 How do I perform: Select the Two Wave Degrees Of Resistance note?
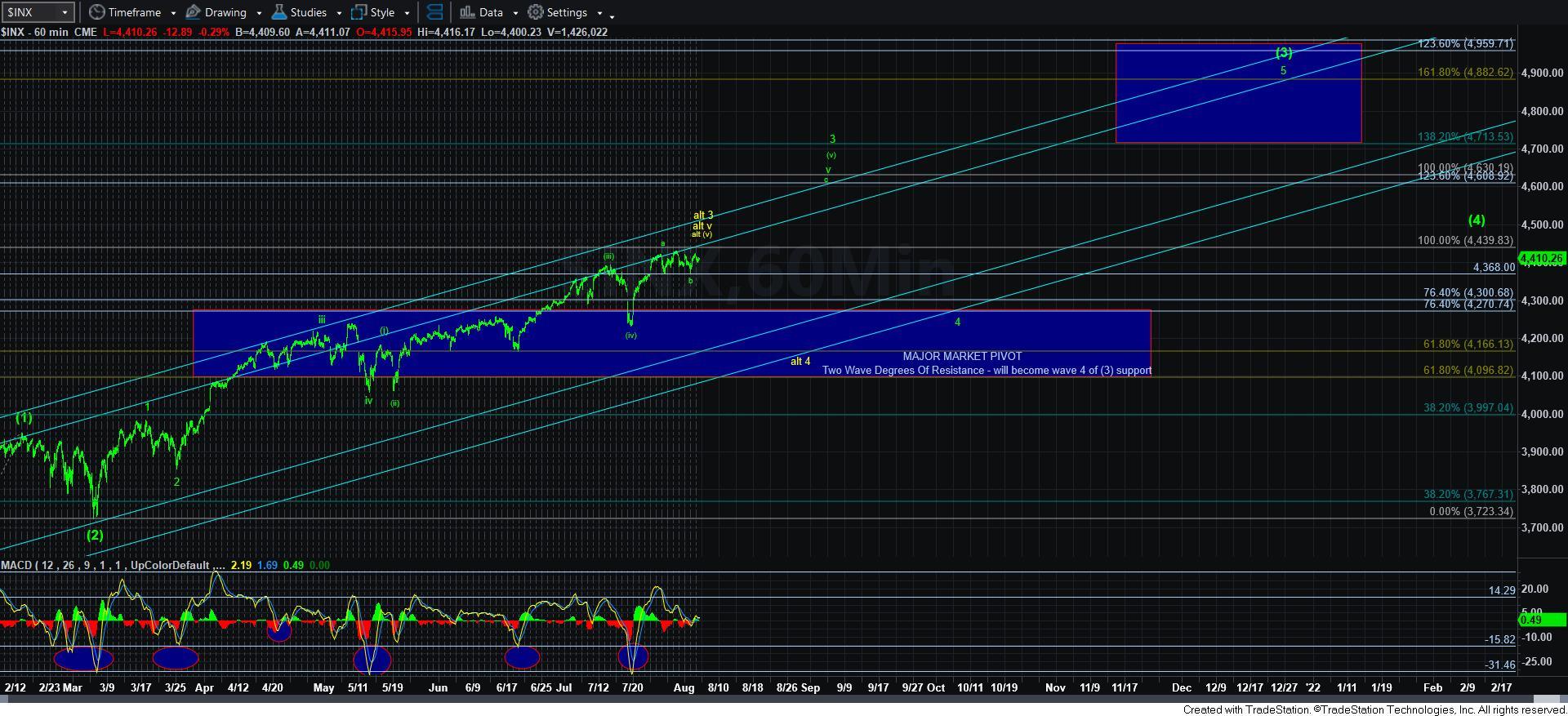point(987,370)
